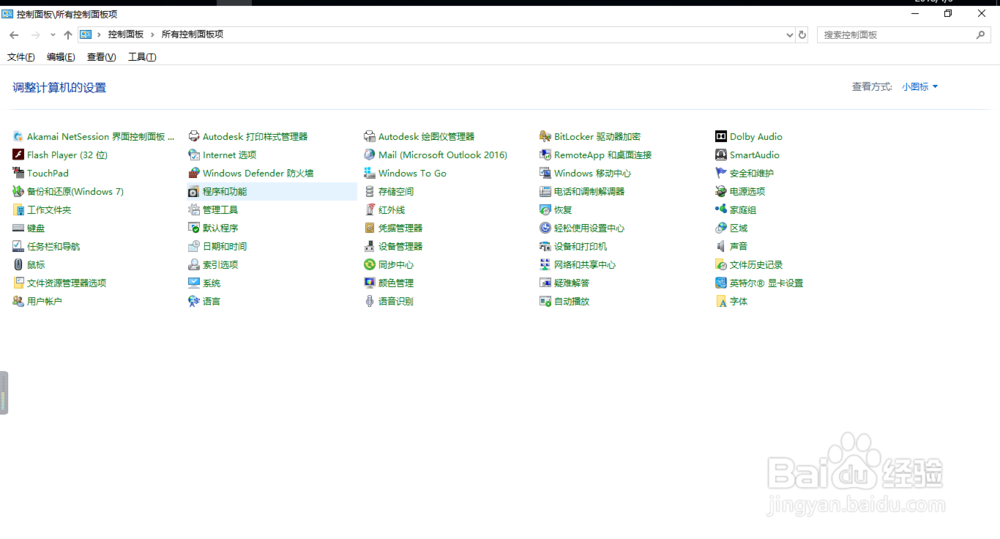
Task: Go back with the back arrow
Action: (x=14, y=35)
